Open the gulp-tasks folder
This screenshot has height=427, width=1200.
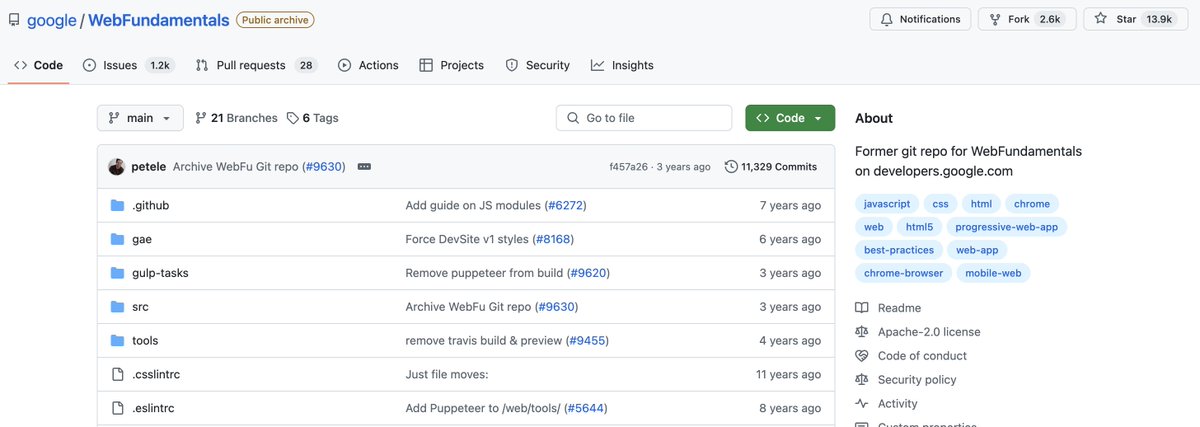160,273
